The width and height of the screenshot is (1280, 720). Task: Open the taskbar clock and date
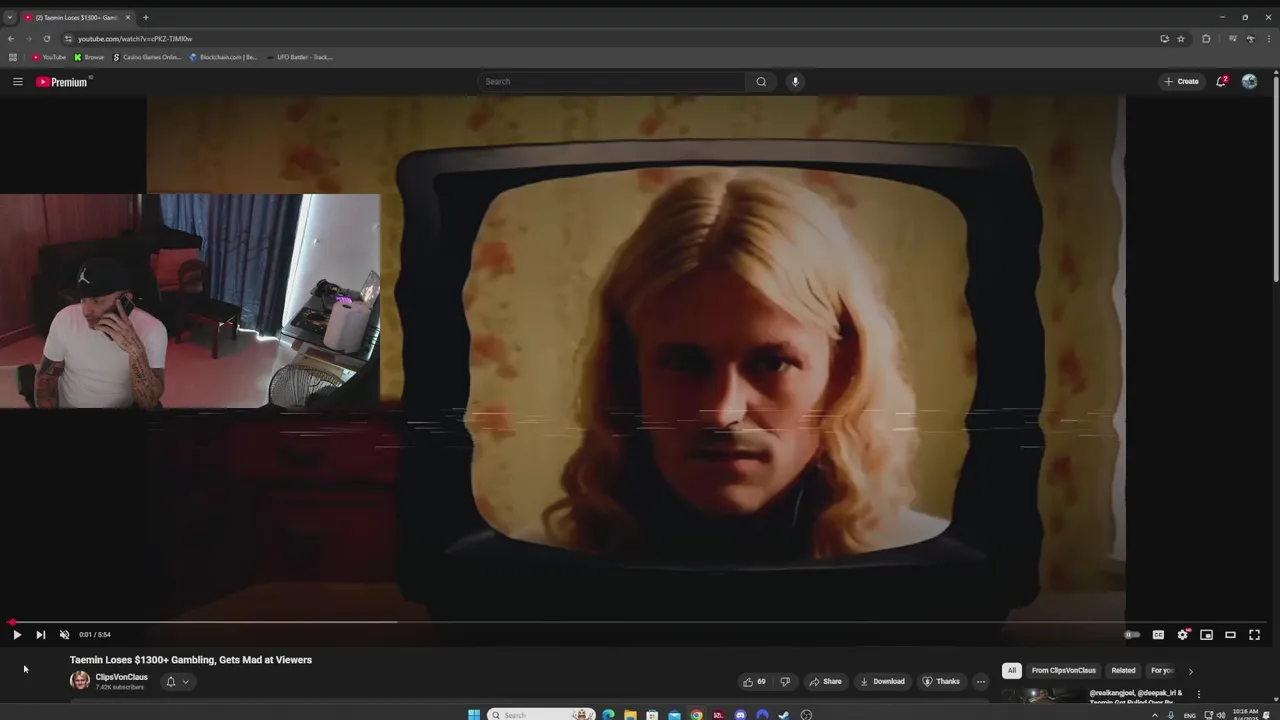pos(1246,714)
